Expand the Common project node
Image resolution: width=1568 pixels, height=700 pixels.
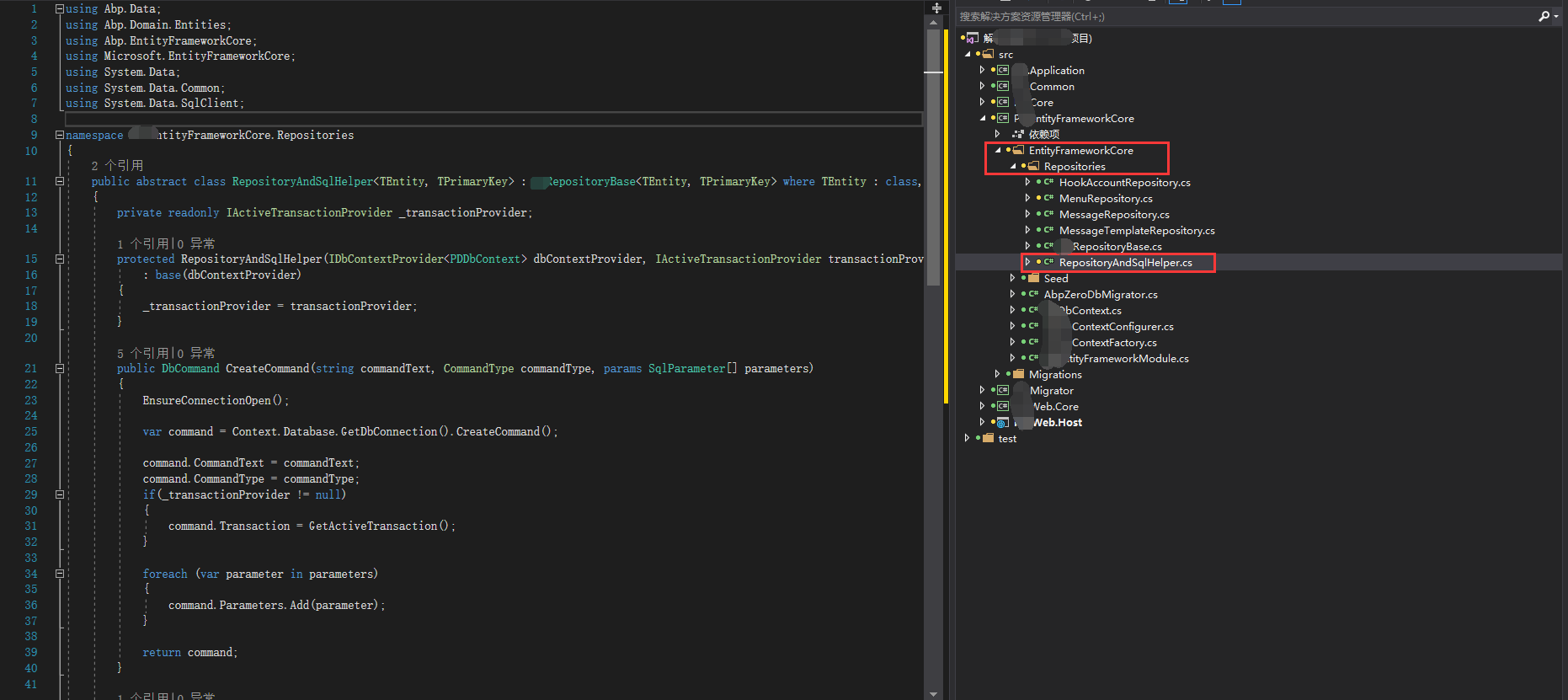coord(982,86)
